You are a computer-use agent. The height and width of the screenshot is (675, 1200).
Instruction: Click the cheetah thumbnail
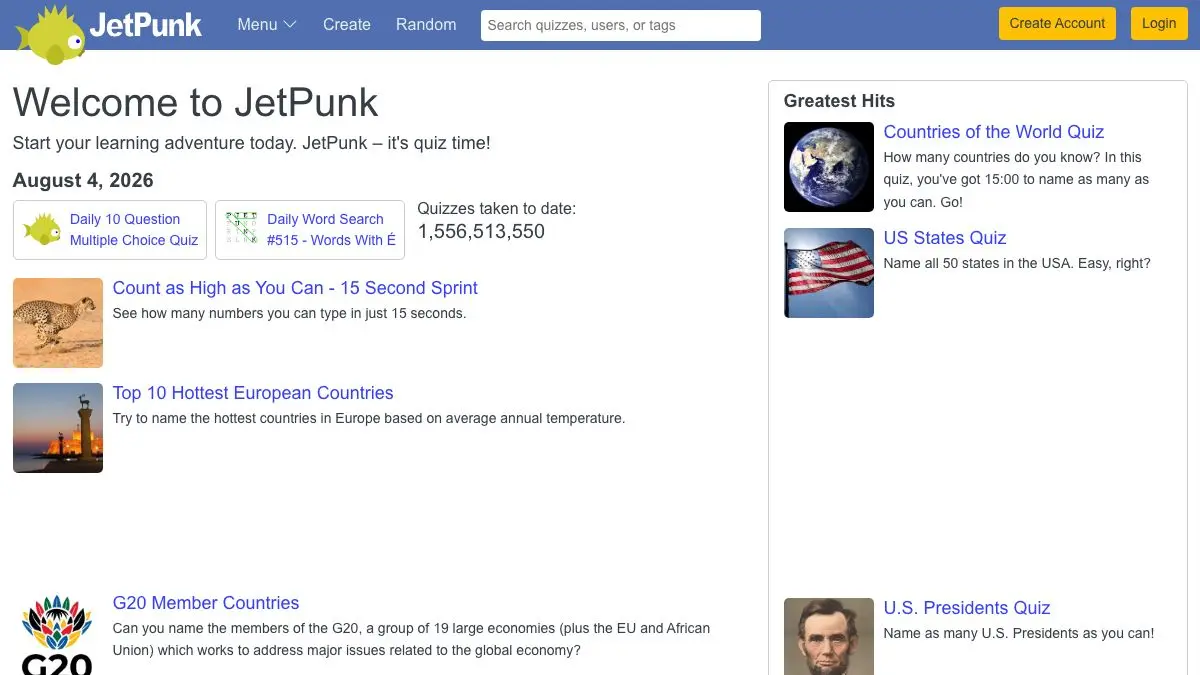tap(58, 323)
